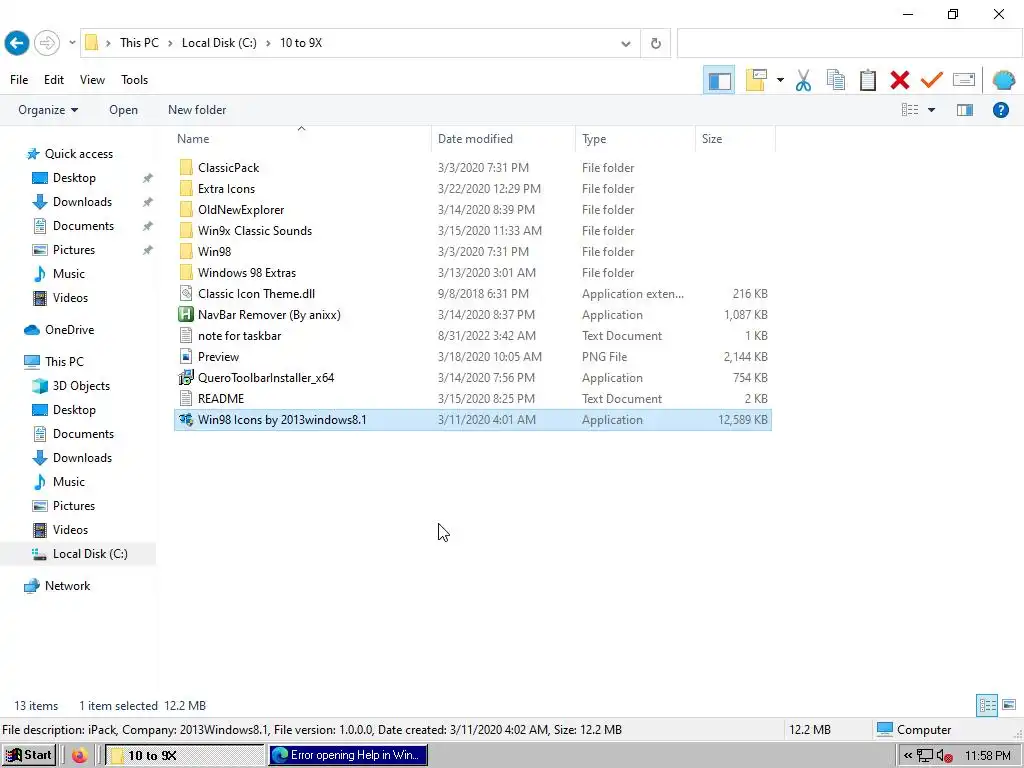Open the View menu
Viewport: 1024px width, 768px height.
92,80
